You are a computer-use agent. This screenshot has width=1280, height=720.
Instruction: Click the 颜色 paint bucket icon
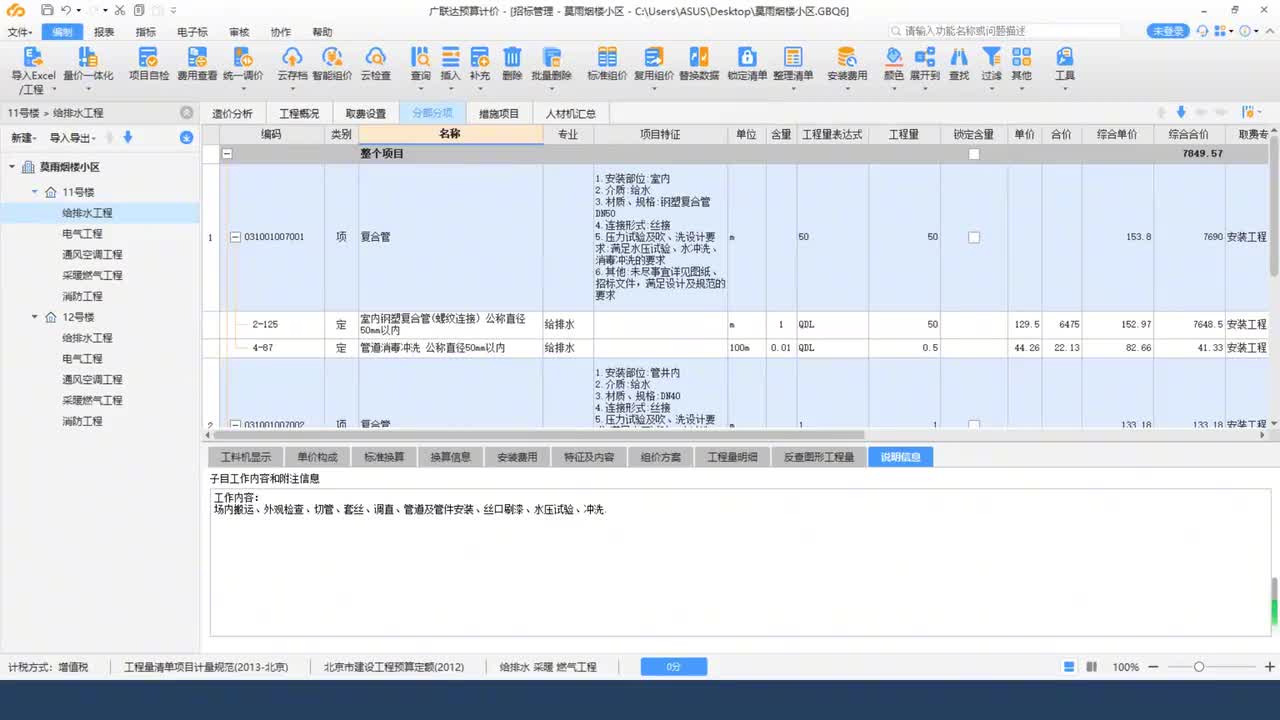(x=893, y=57)
